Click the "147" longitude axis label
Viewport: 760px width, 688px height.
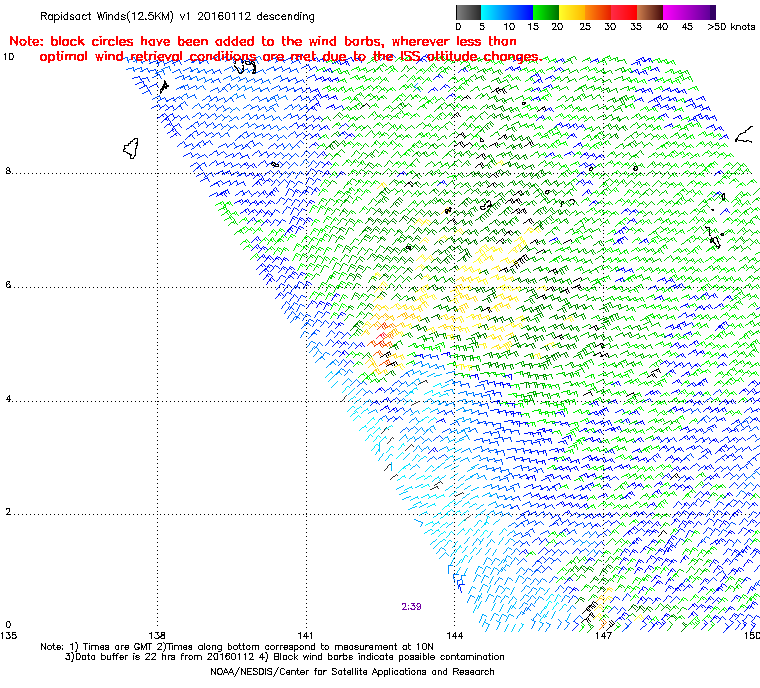point(603,635)
